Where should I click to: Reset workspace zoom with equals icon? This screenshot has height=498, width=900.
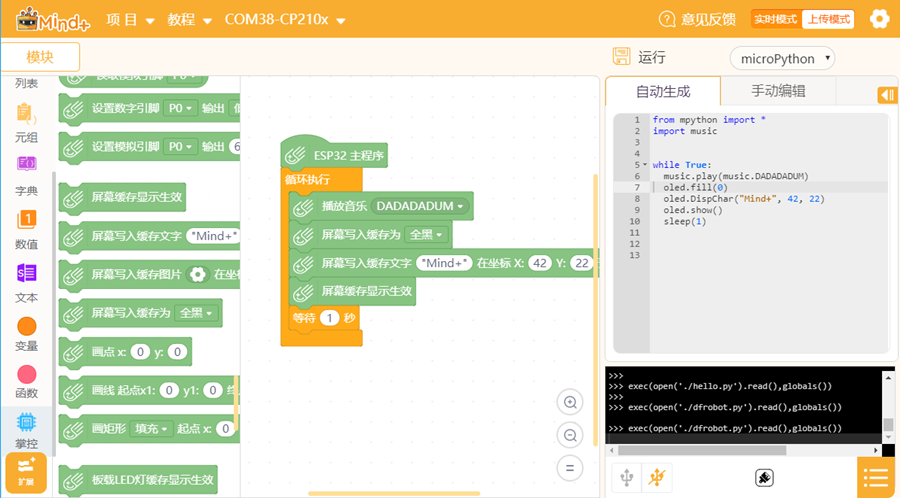570,468
